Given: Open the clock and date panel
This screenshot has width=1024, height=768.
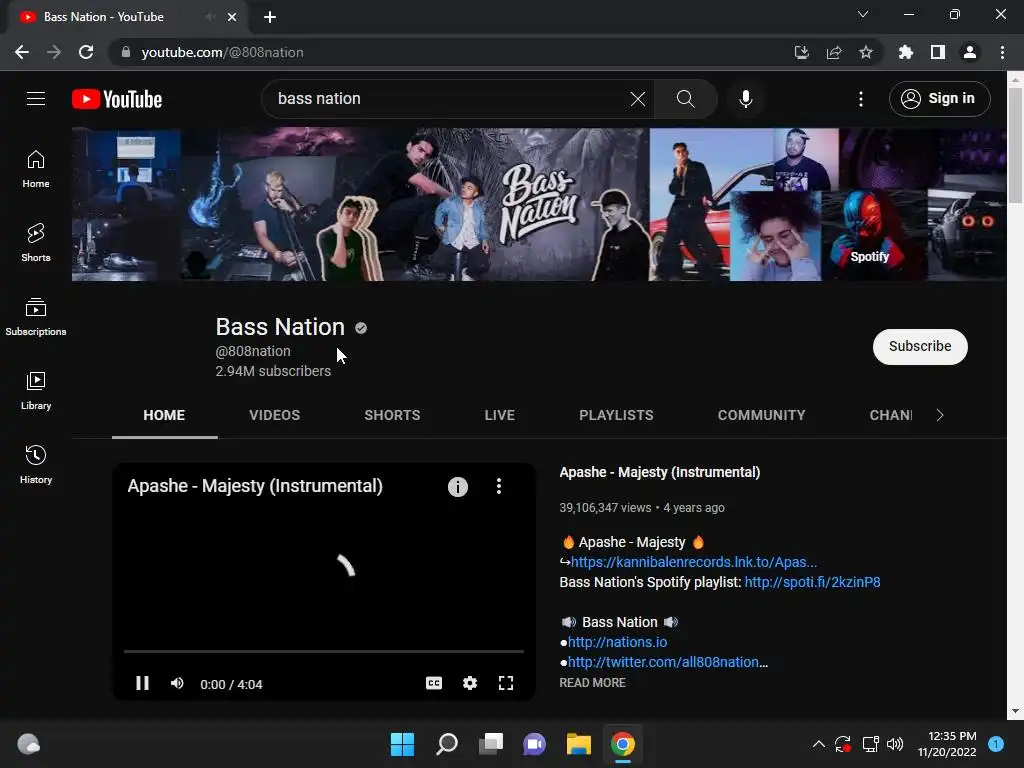Looking at the screenshot, I should 947,744.
